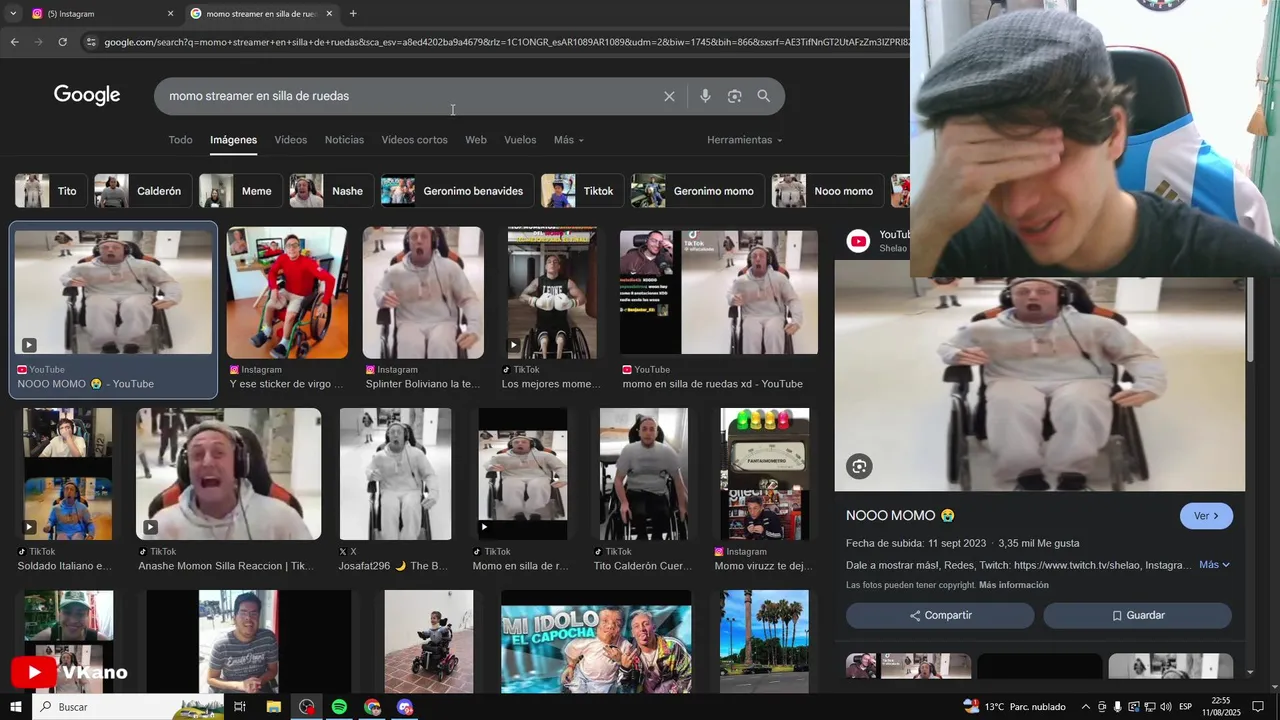The image size is (1280, 720).
Task: Close the momo streamer search tab
Action: click(x=329, y=14)
